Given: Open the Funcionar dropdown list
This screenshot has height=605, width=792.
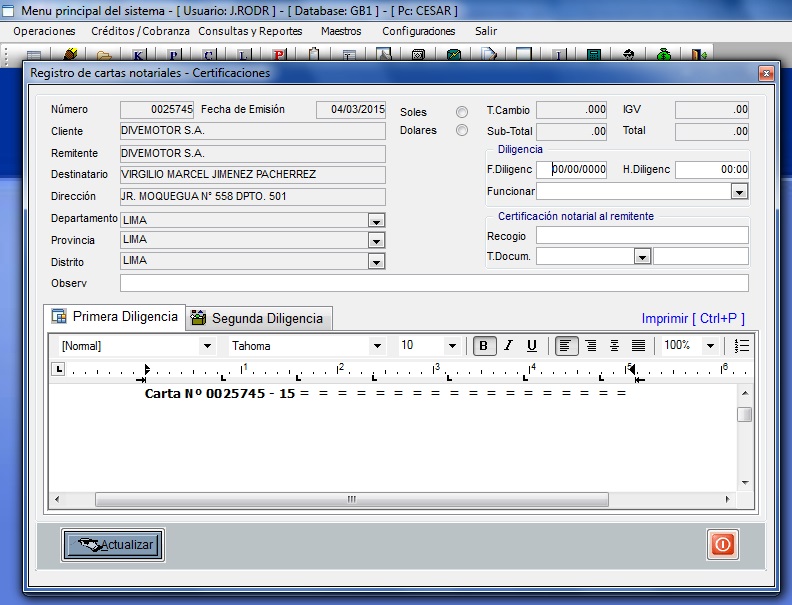Looking at the screenshot, I should coord(739,192).
